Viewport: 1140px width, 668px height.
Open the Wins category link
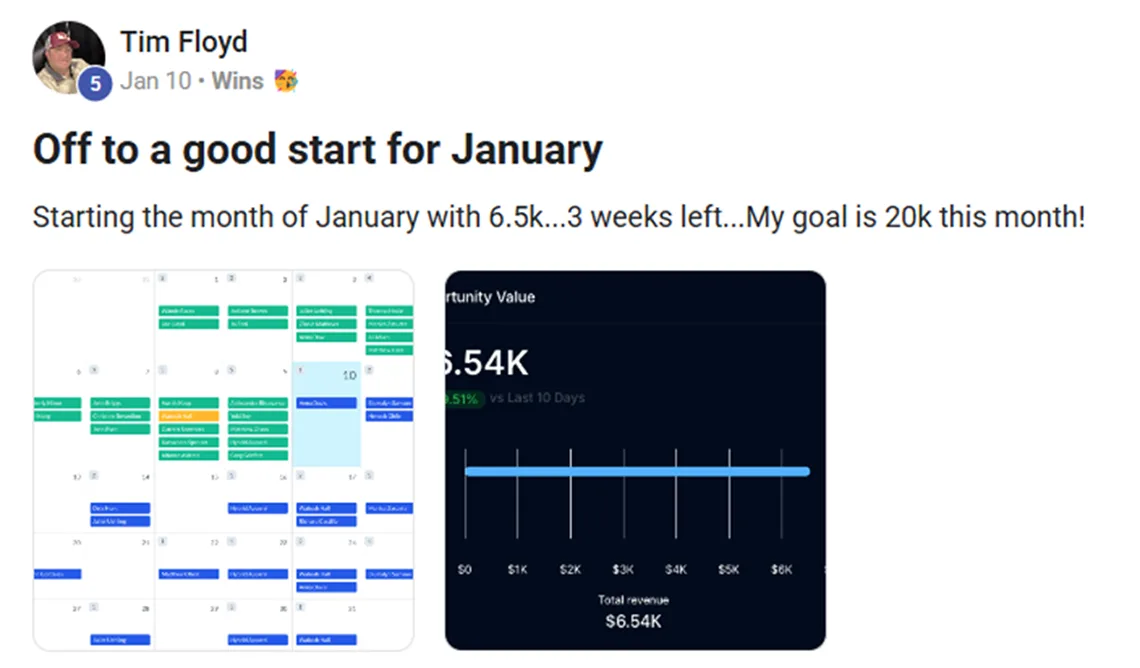[x=237, y=81]
